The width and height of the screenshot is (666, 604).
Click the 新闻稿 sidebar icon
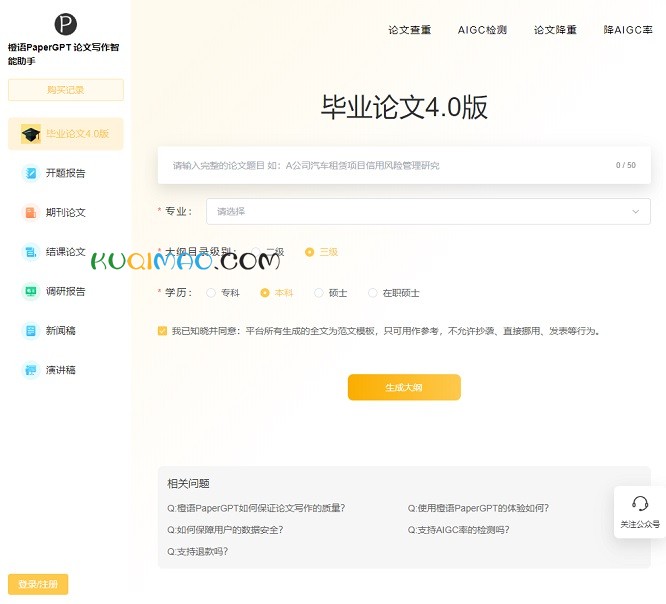coord(31,330)
